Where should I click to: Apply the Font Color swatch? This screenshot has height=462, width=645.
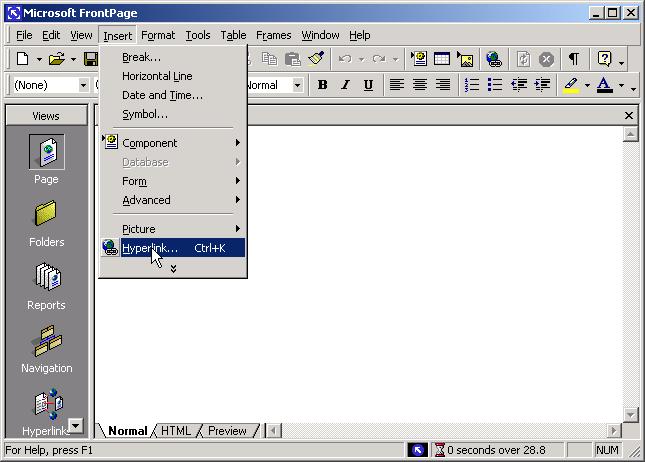(x=605, y=85)
